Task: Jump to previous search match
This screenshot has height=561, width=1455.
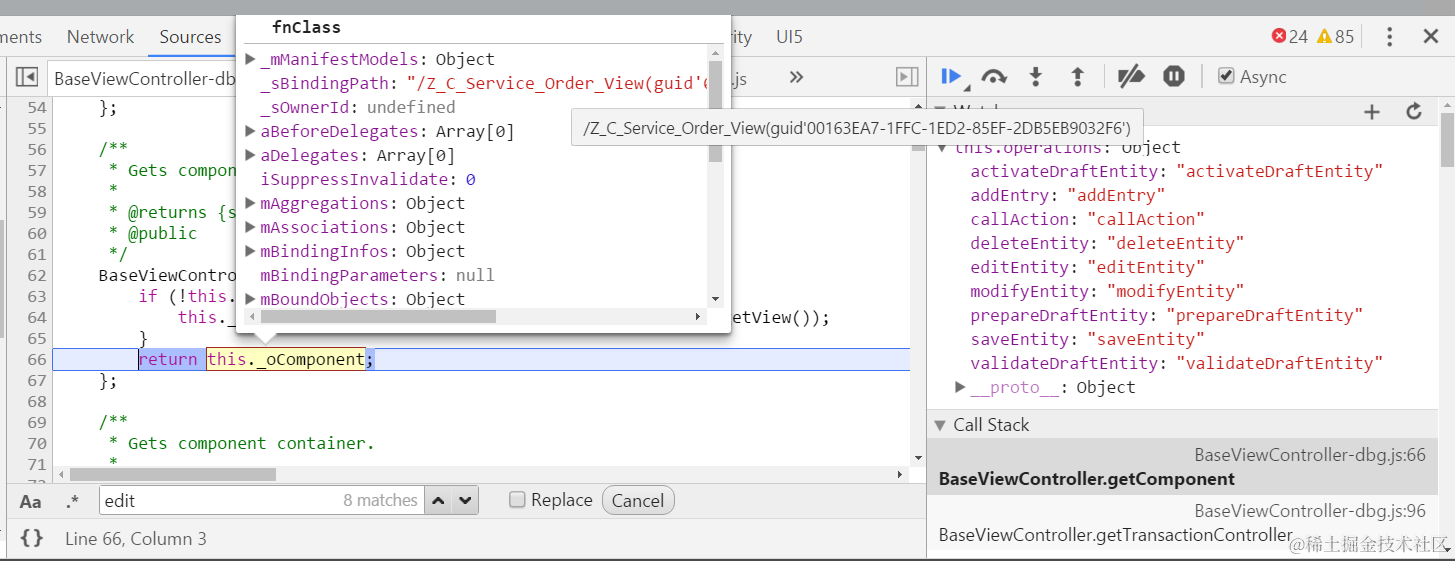Action: pos(439,500)
